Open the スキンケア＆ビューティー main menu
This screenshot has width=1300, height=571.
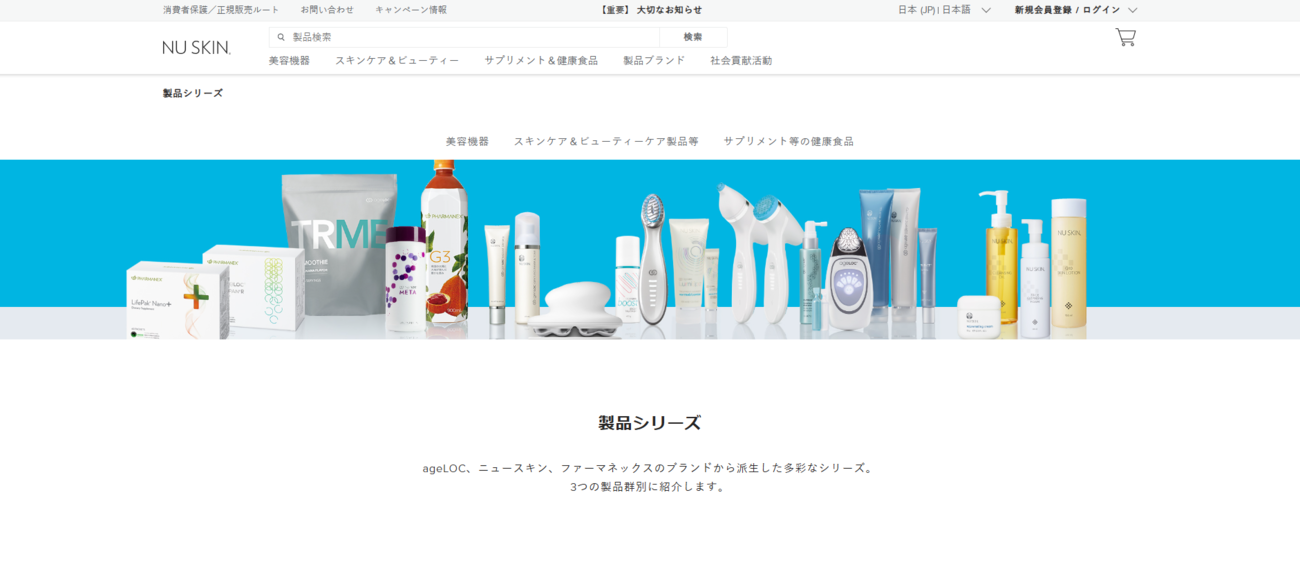pyautogui.click(x=397, y=61)
